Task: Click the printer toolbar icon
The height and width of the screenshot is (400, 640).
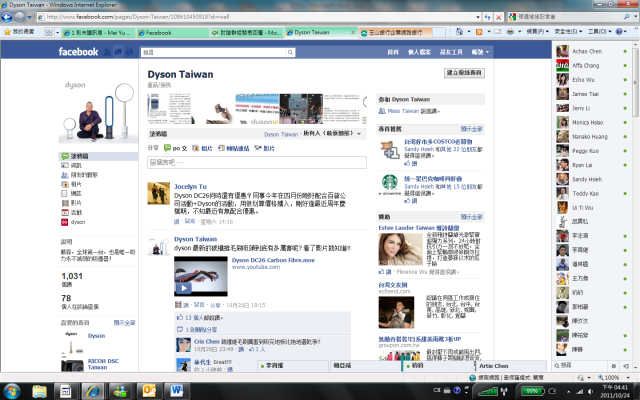Action: tap(510, 32)
